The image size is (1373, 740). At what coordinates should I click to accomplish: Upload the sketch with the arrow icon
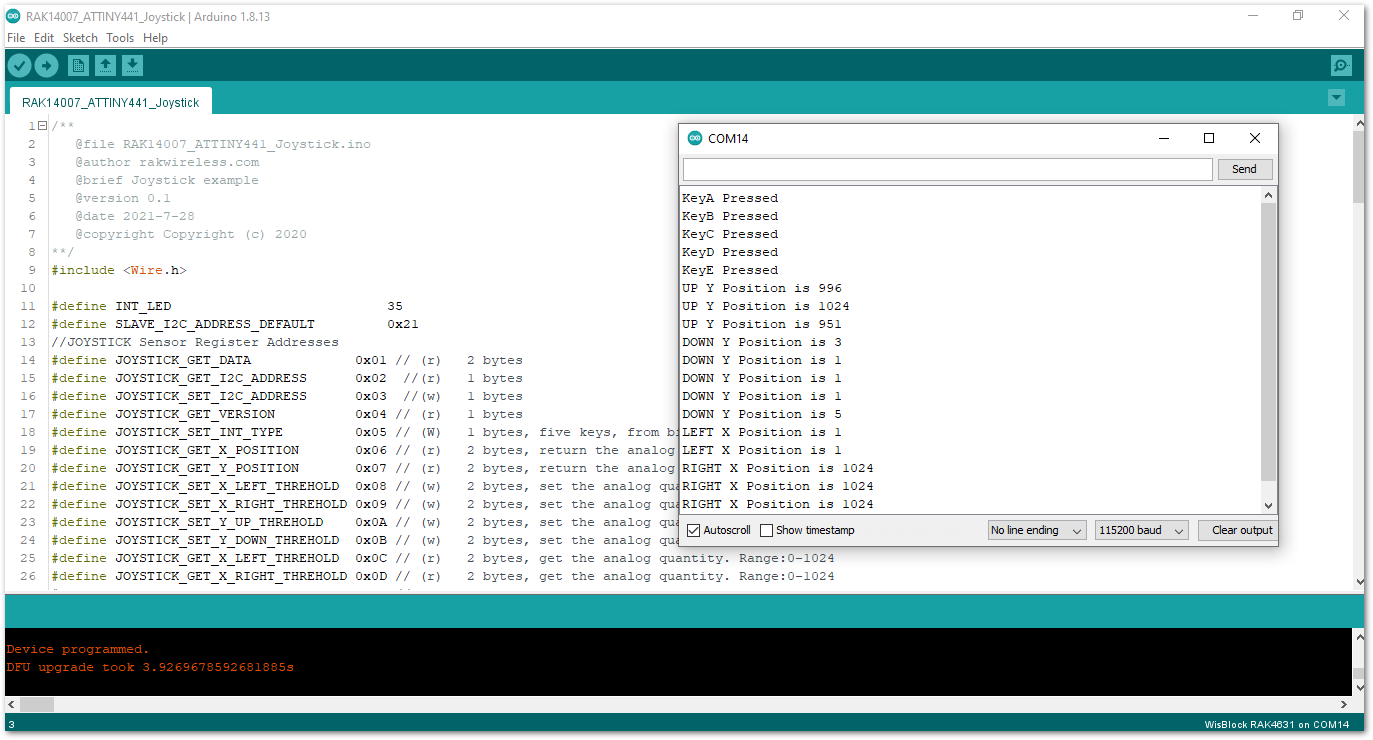pos(47,66)
